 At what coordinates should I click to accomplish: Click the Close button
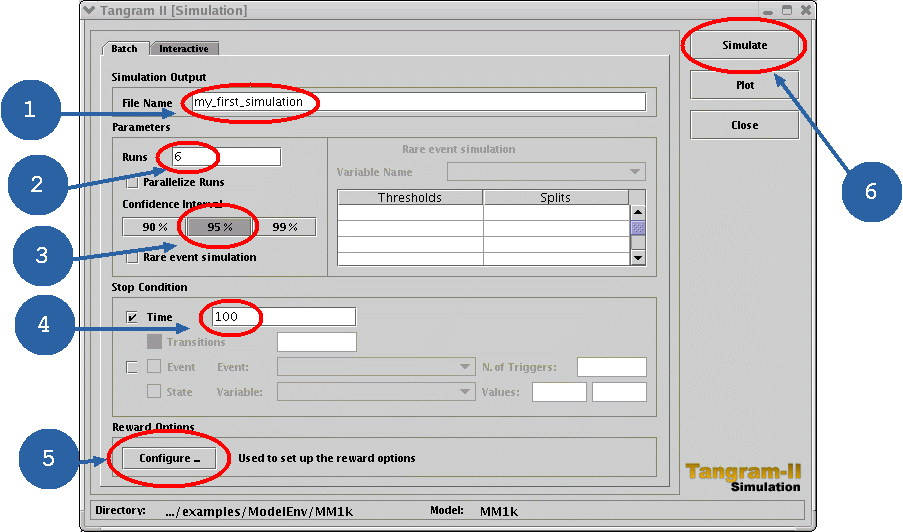click(x=744, y=125)
